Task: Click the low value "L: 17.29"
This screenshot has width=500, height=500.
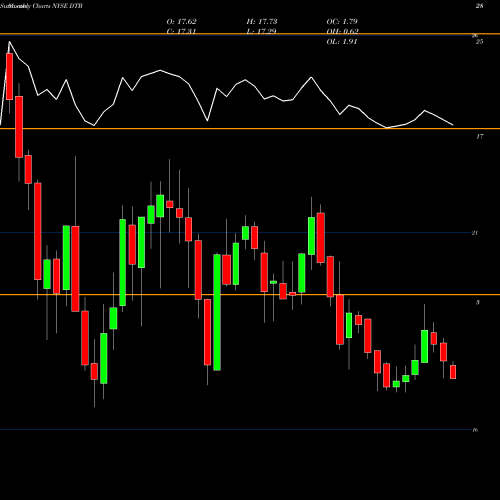Action: pos(262,32)
